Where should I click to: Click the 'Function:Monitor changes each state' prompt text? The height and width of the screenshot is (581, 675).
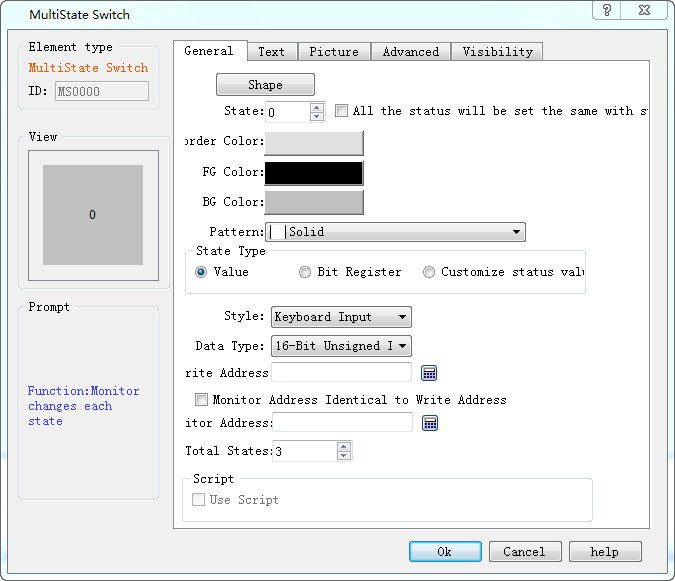coord(84,406)
